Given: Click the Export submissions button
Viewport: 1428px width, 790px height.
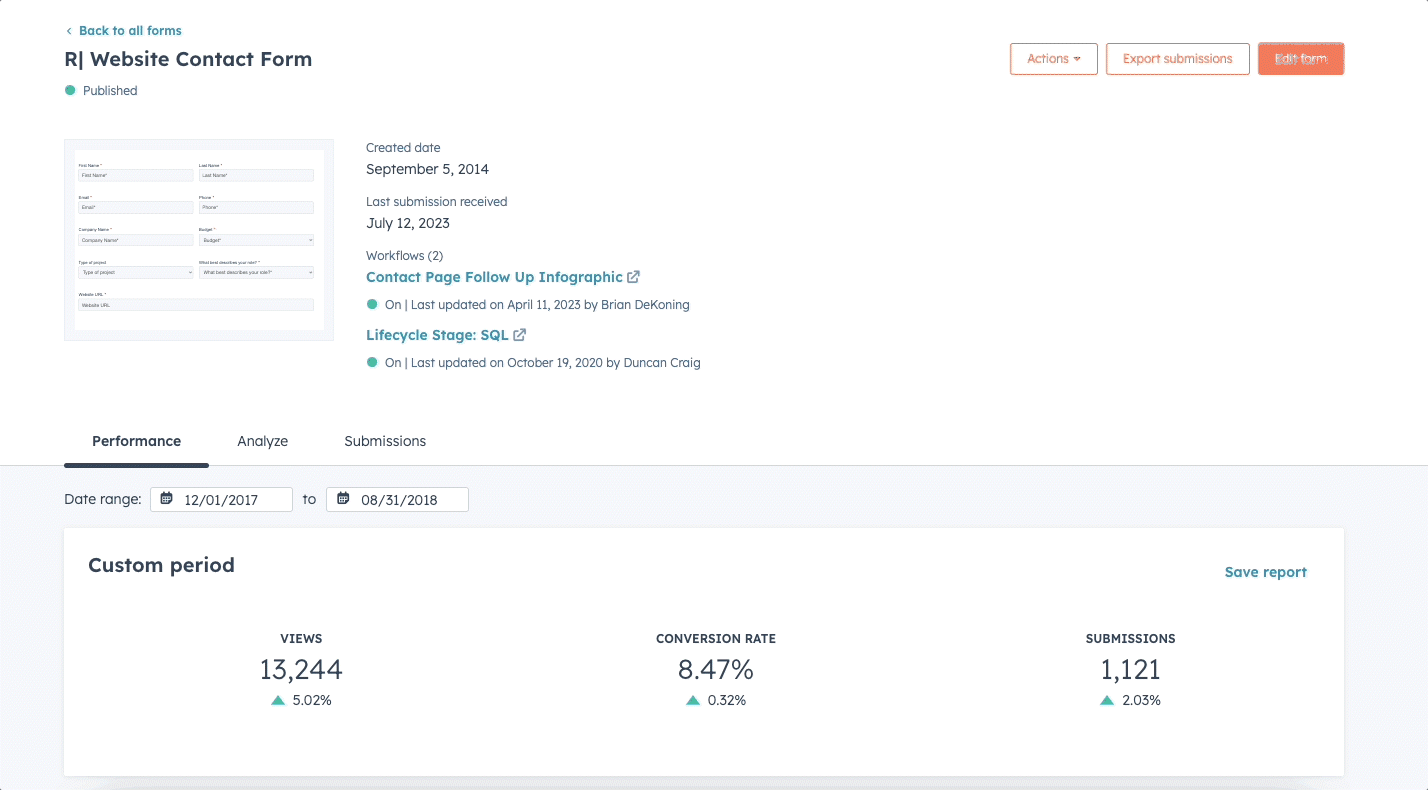Looking at the screenshot, I should (1177, 58).
